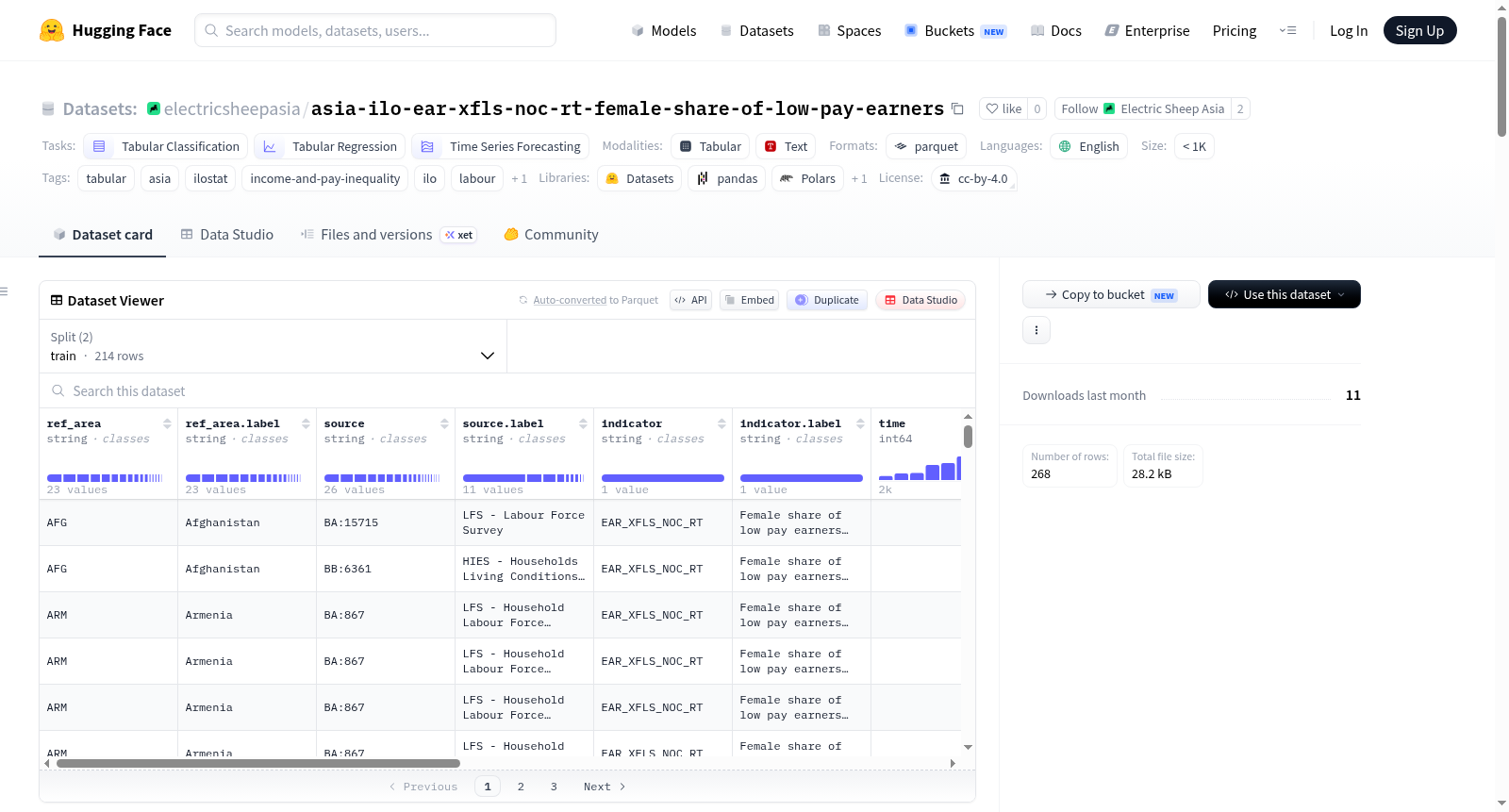
Task: Open the three-dot more options button
Action: coord(1036,330)
